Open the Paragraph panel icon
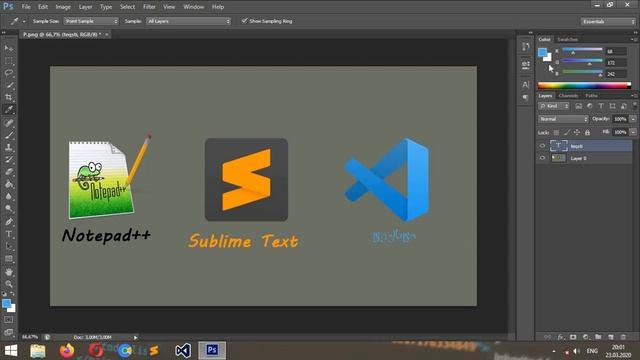The height and width of the screenshot is (360, 640). (x=526, y=98)
